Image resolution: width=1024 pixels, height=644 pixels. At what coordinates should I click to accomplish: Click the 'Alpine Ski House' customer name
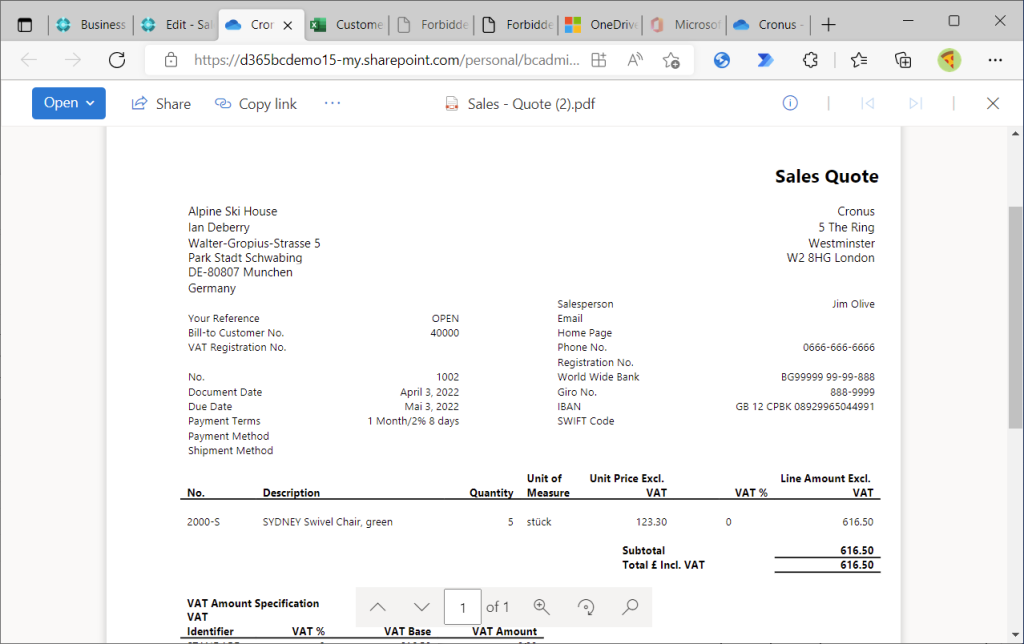tap(232, 211)
